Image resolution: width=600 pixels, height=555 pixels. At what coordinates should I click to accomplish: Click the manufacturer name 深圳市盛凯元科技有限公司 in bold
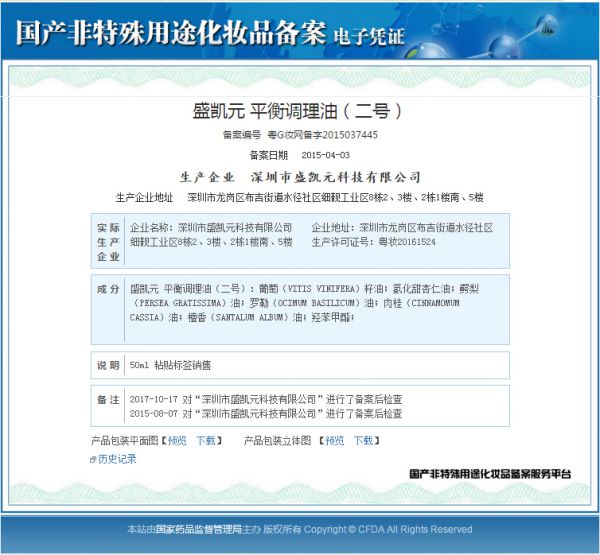tap(336, 177)
